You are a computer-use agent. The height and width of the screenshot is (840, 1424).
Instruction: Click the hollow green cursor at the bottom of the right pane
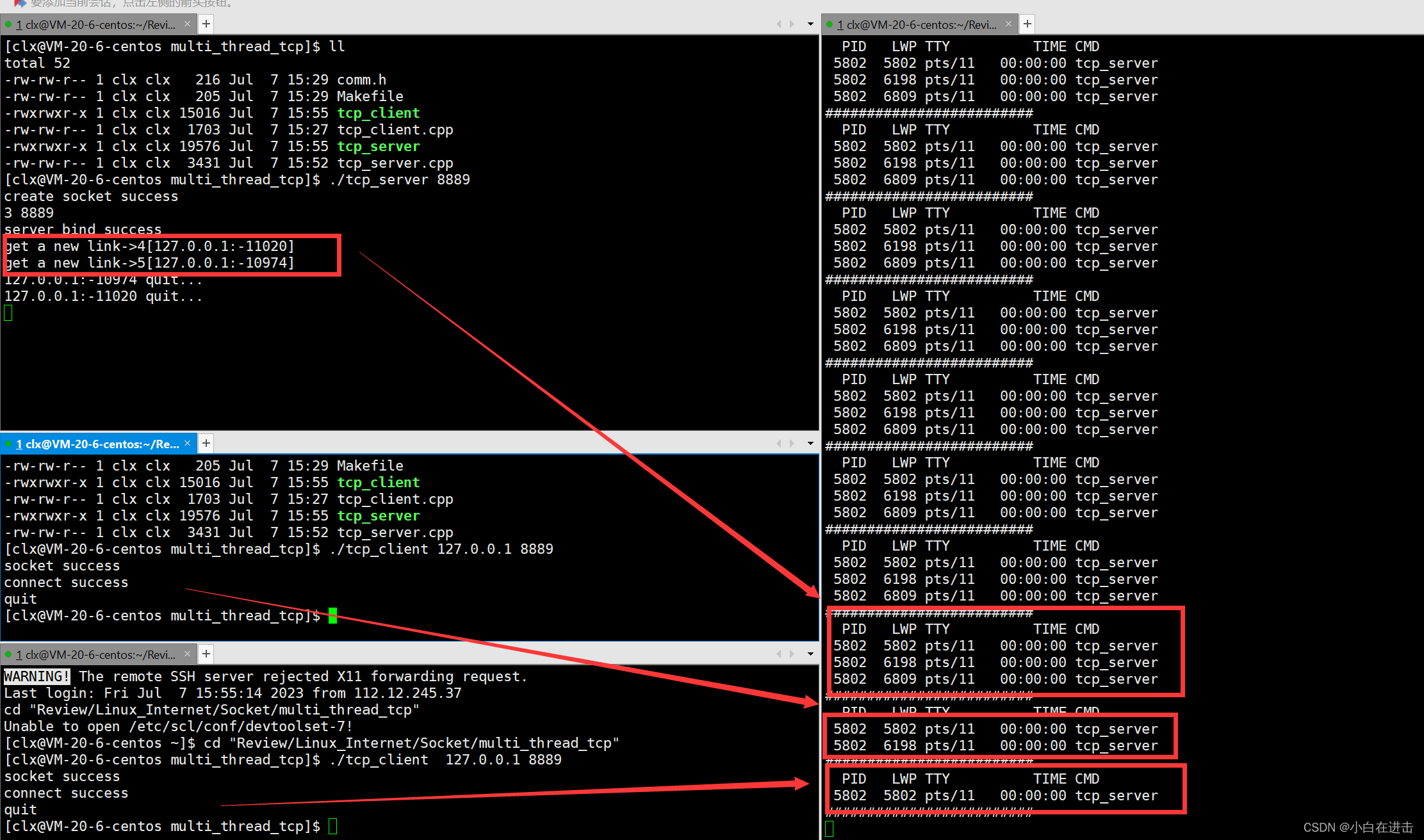click(830, 828)
